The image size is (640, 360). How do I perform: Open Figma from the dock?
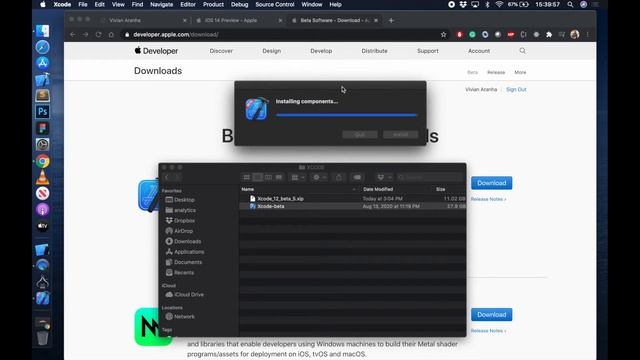point(42,128)
